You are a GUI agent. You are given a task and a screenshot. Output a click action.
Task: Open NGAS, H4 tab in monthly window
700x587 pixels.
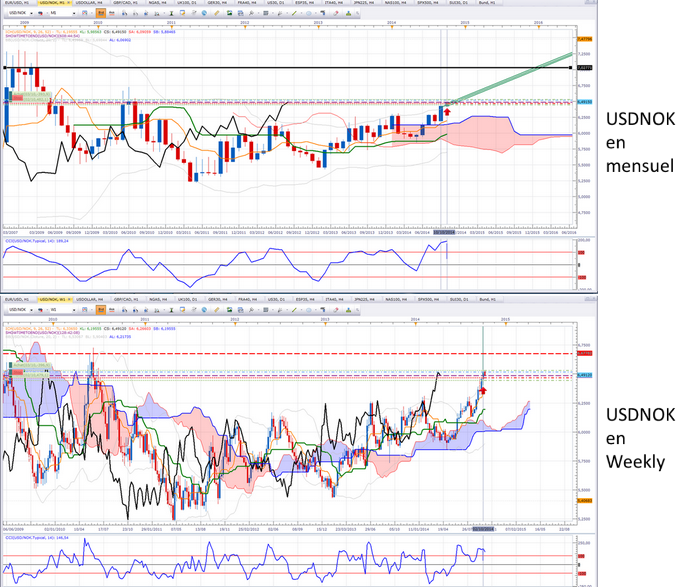(158, 3)
